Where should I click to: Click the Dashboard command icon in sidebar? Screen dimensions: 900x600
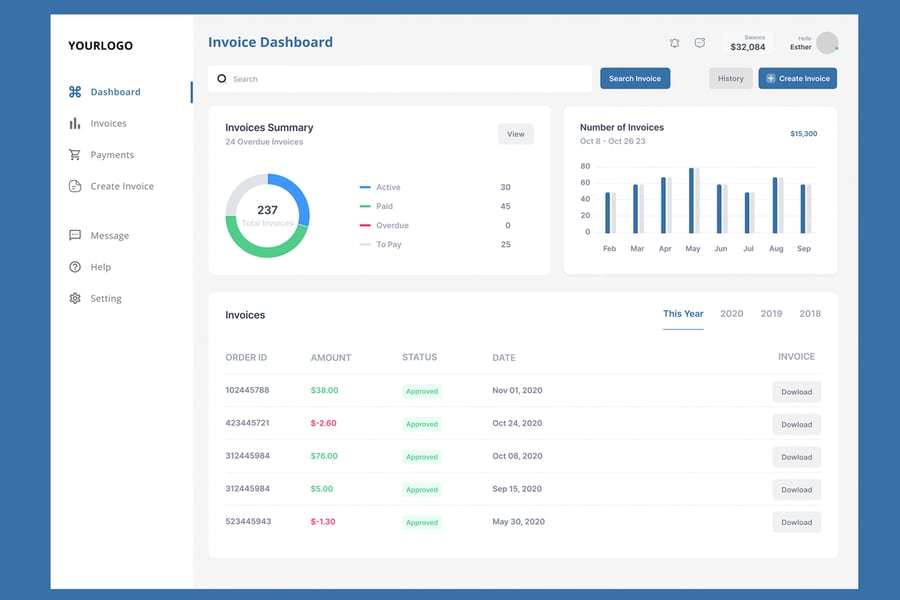[75, 92]
